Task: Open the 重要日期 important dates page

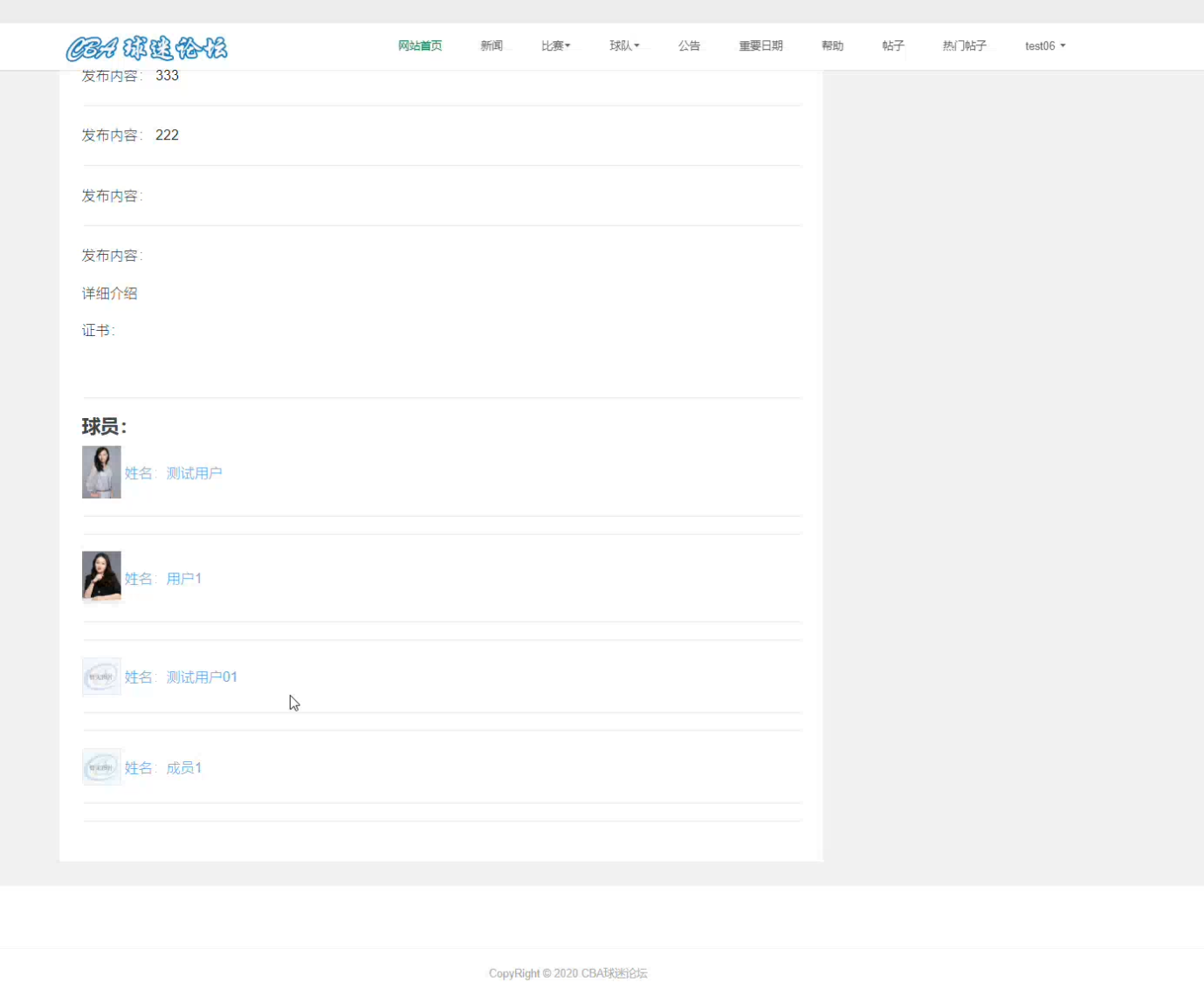Action: (x=760, y=45)
